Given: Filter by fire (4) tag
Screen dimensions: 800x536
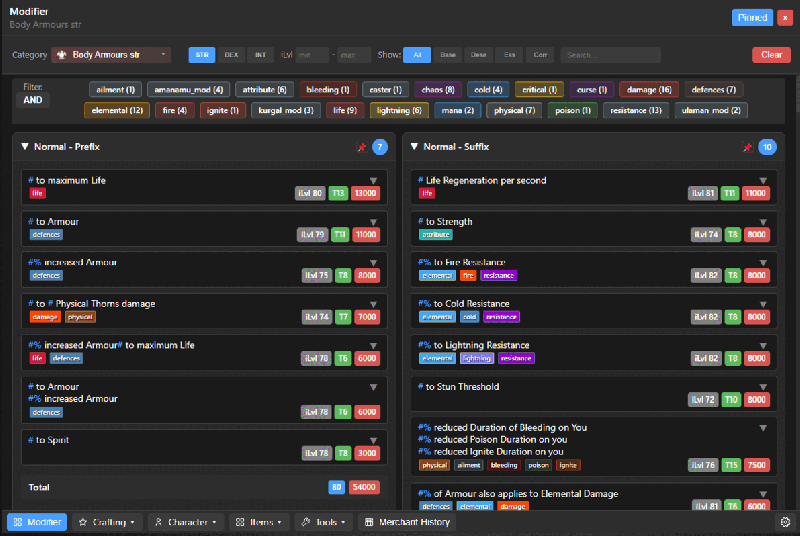Looking at the screenshot, I should pos(174,110).
